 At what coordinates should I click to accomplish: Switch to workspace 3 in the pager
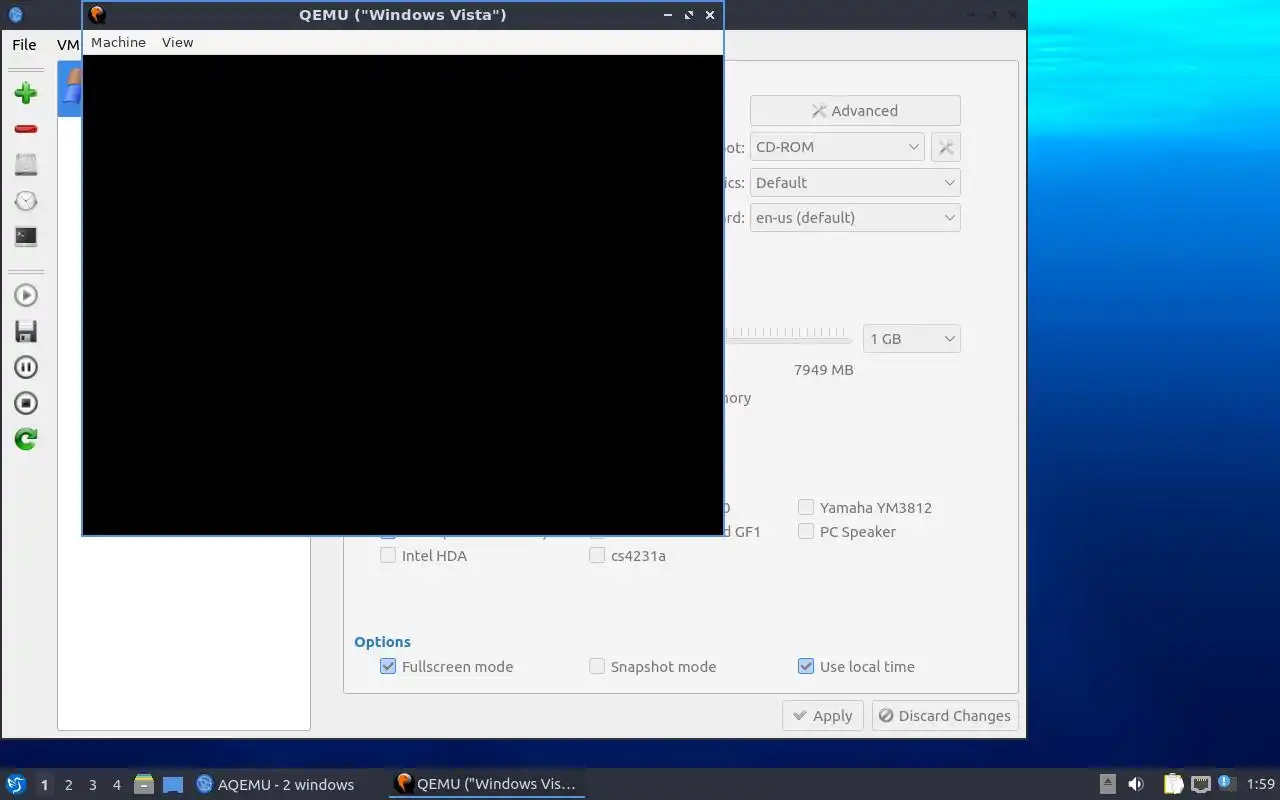pyautogui.click(x=92, y=785)
